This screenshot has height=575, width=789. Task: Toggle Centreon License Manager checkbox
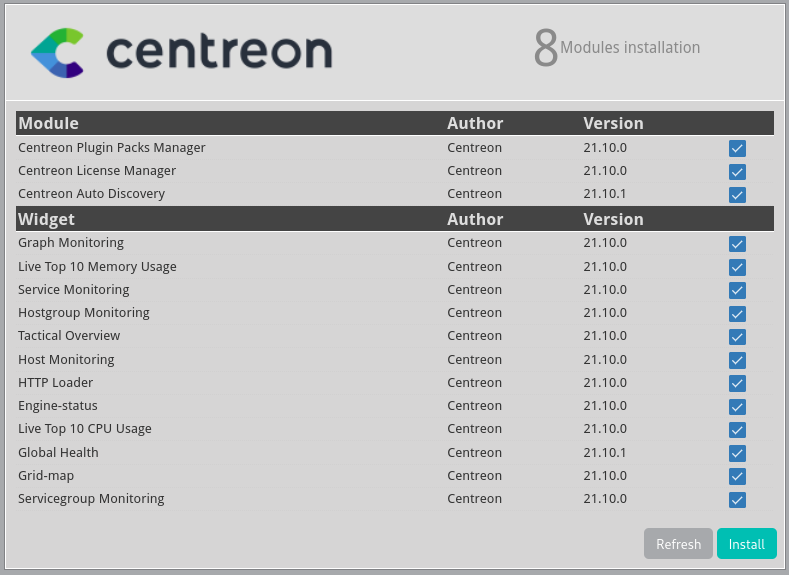pyautogui.click(x=737, y=172)
